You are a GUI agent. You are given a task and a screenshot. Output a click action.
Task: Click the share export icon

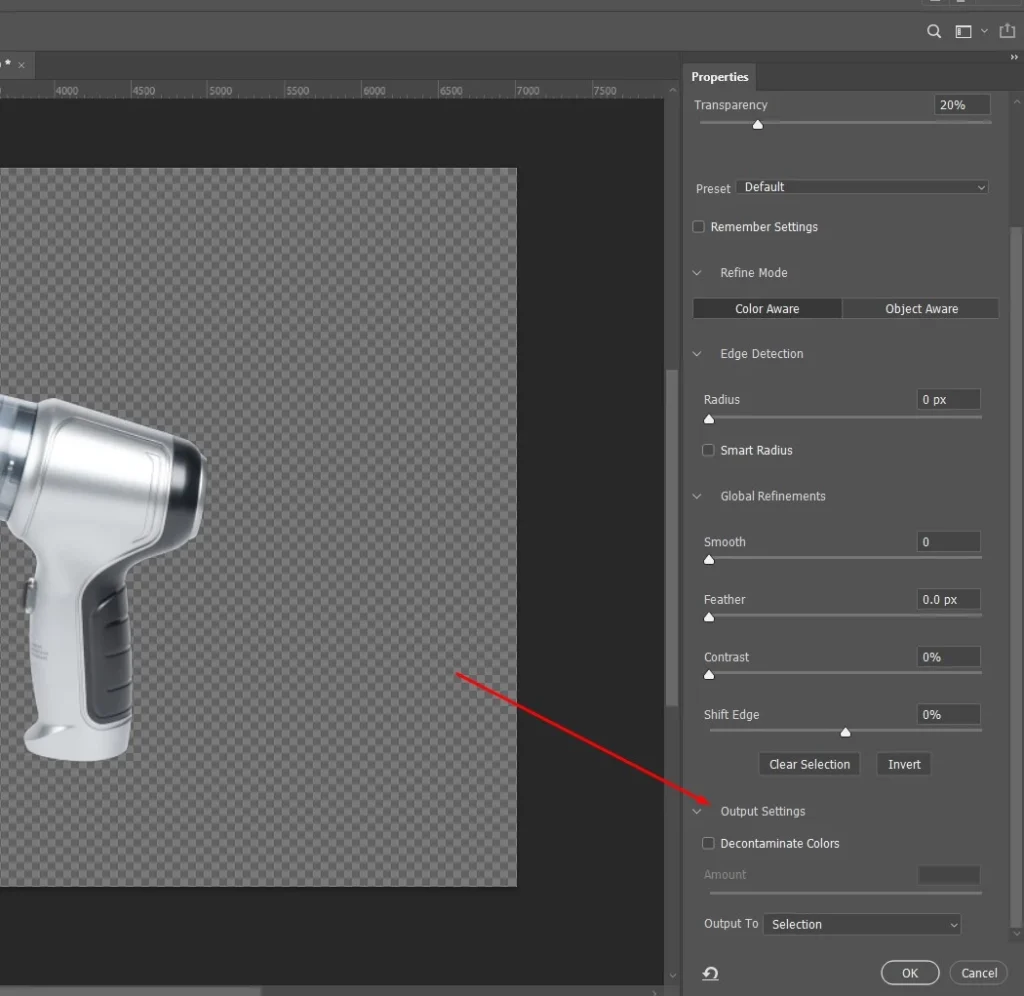pos(1007,32)
